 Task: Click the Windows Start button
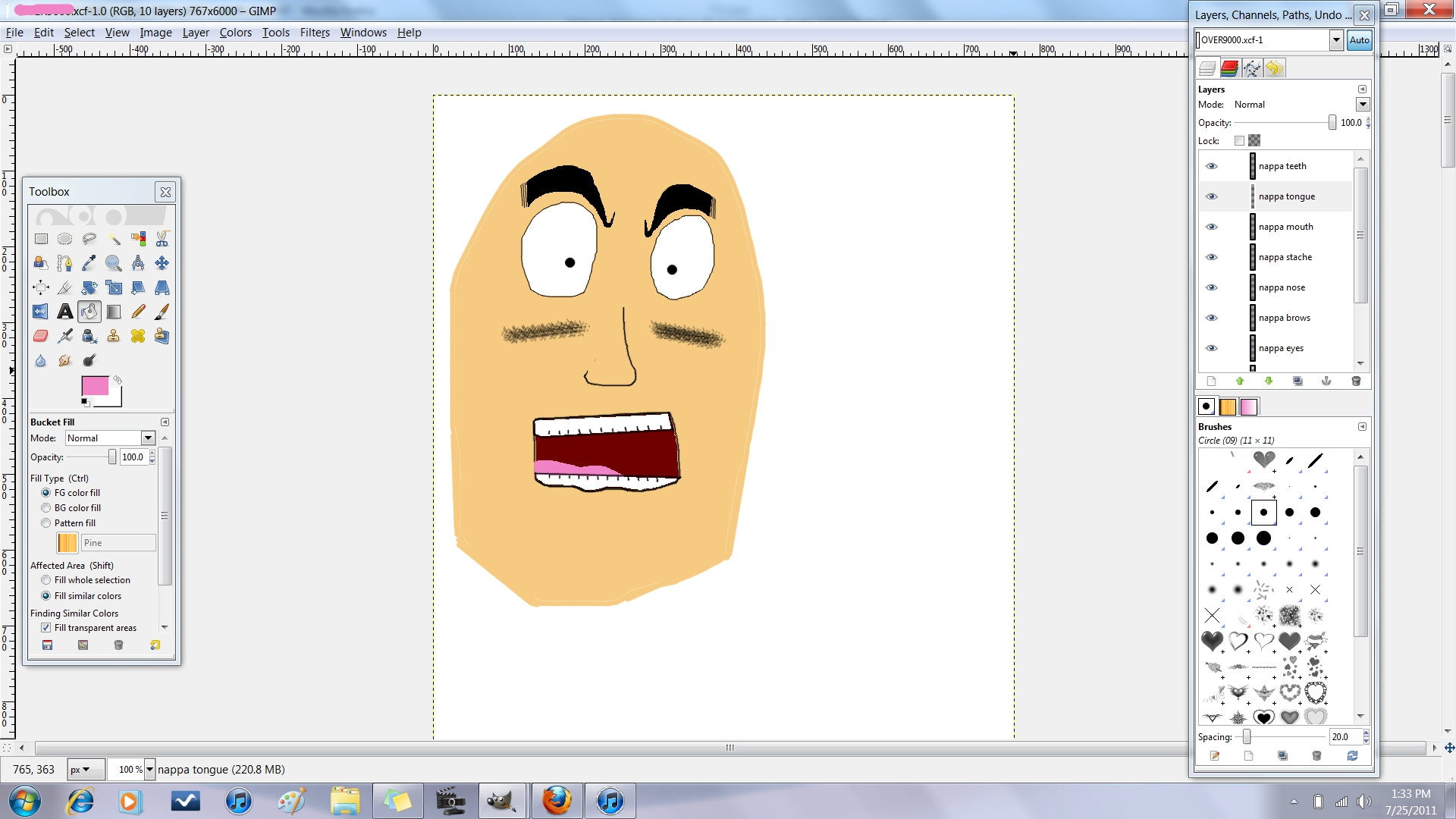pos(24,801)
